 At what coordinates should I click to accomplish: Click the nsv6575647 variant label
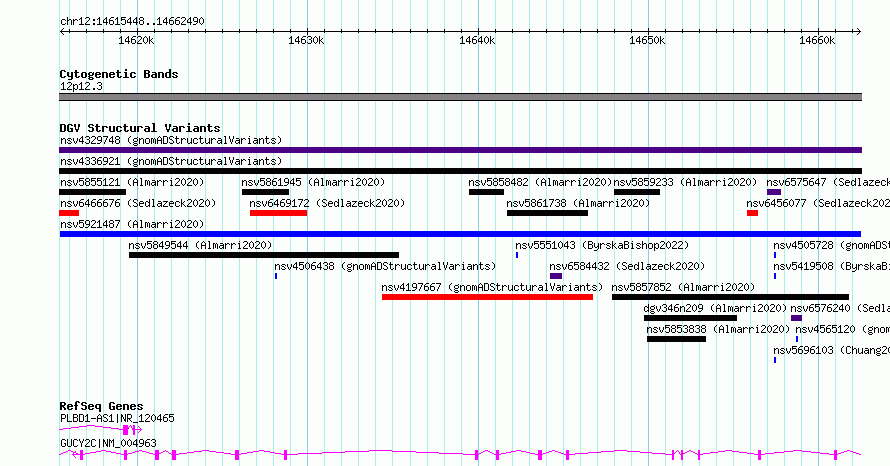pos(828,182)
